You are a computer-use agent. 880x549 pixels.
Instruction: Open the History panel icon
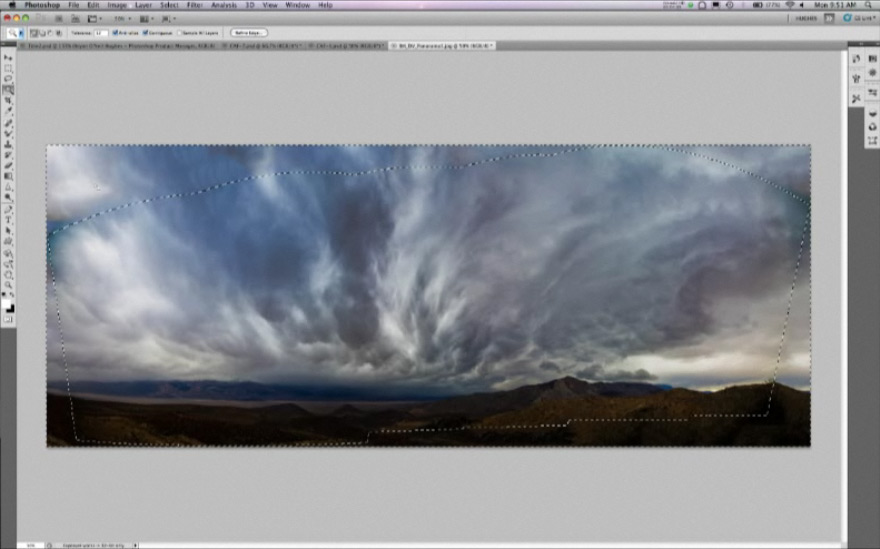[857, 59]
